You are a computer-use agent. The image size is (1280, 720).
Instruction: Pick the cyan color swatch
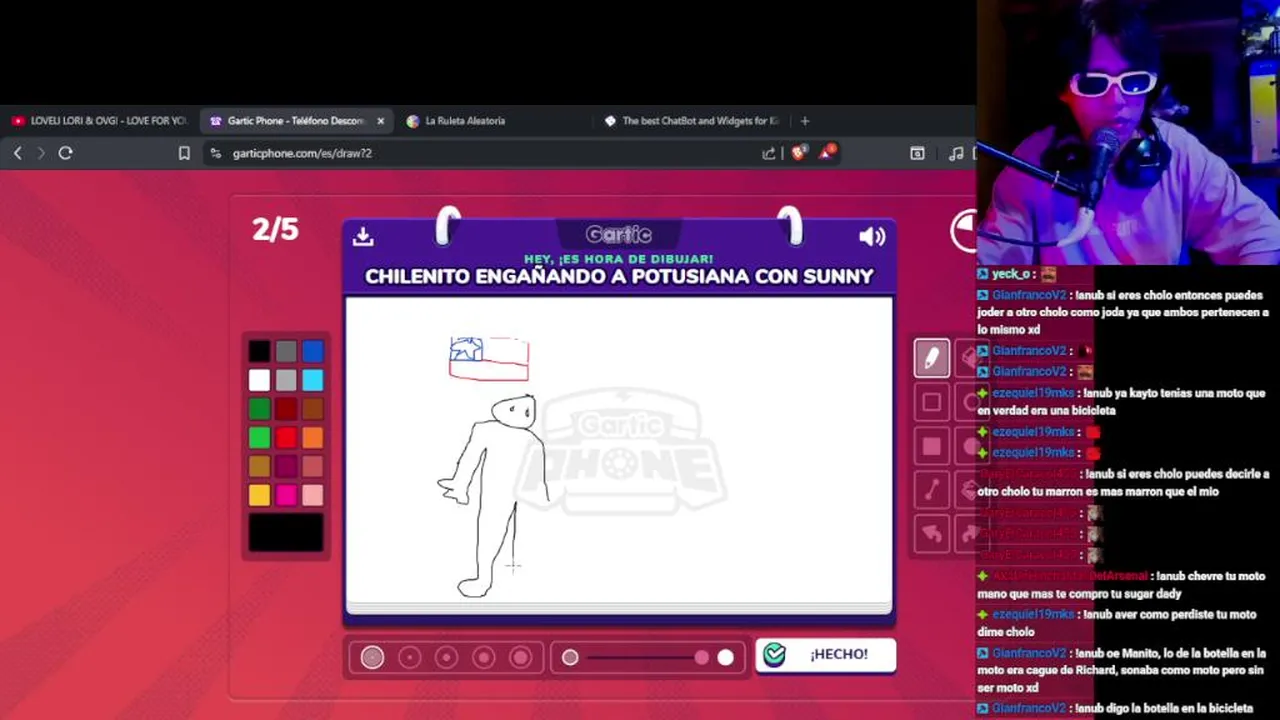pos(313,380)
